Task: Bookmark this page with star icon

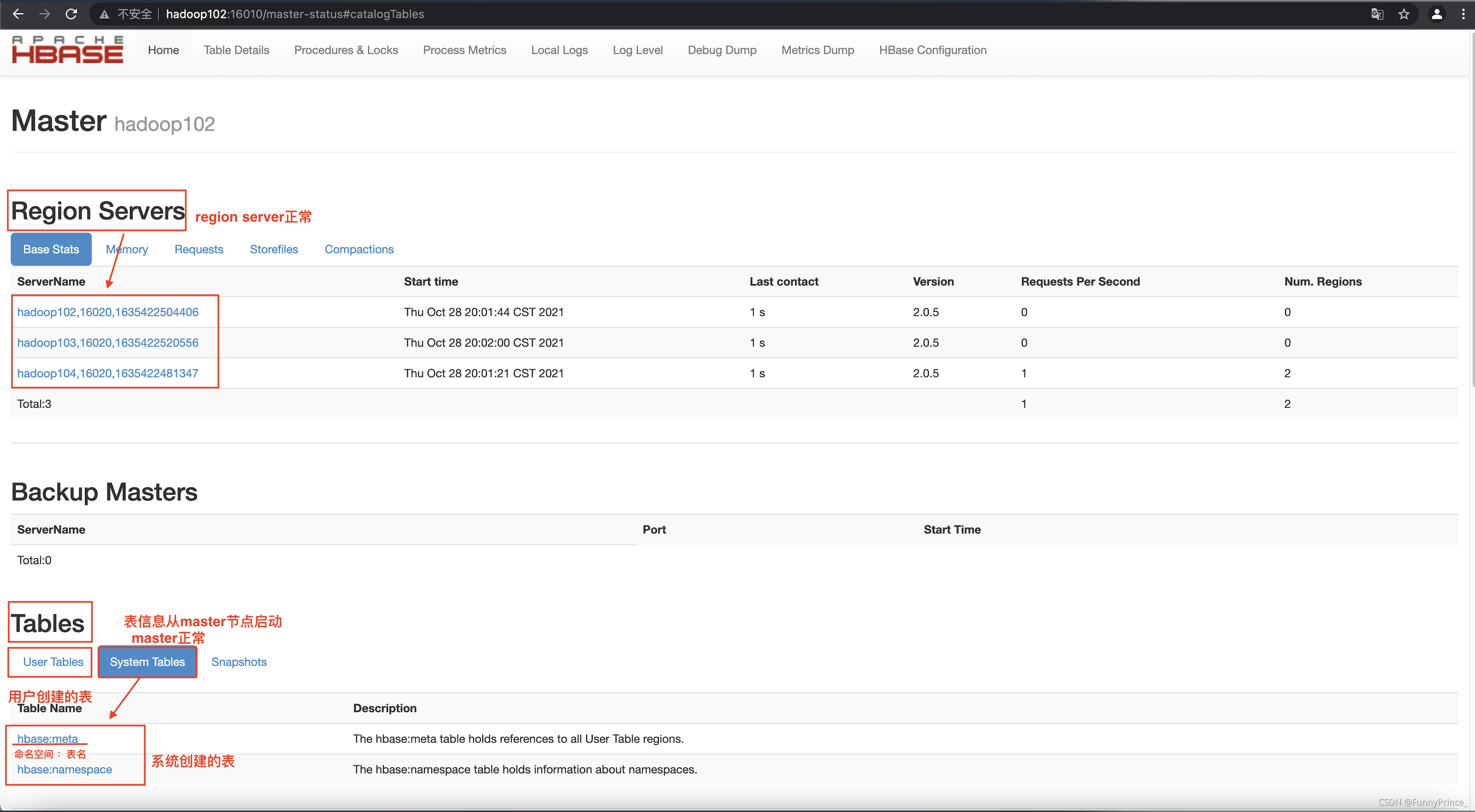Action: point(1403,14)
